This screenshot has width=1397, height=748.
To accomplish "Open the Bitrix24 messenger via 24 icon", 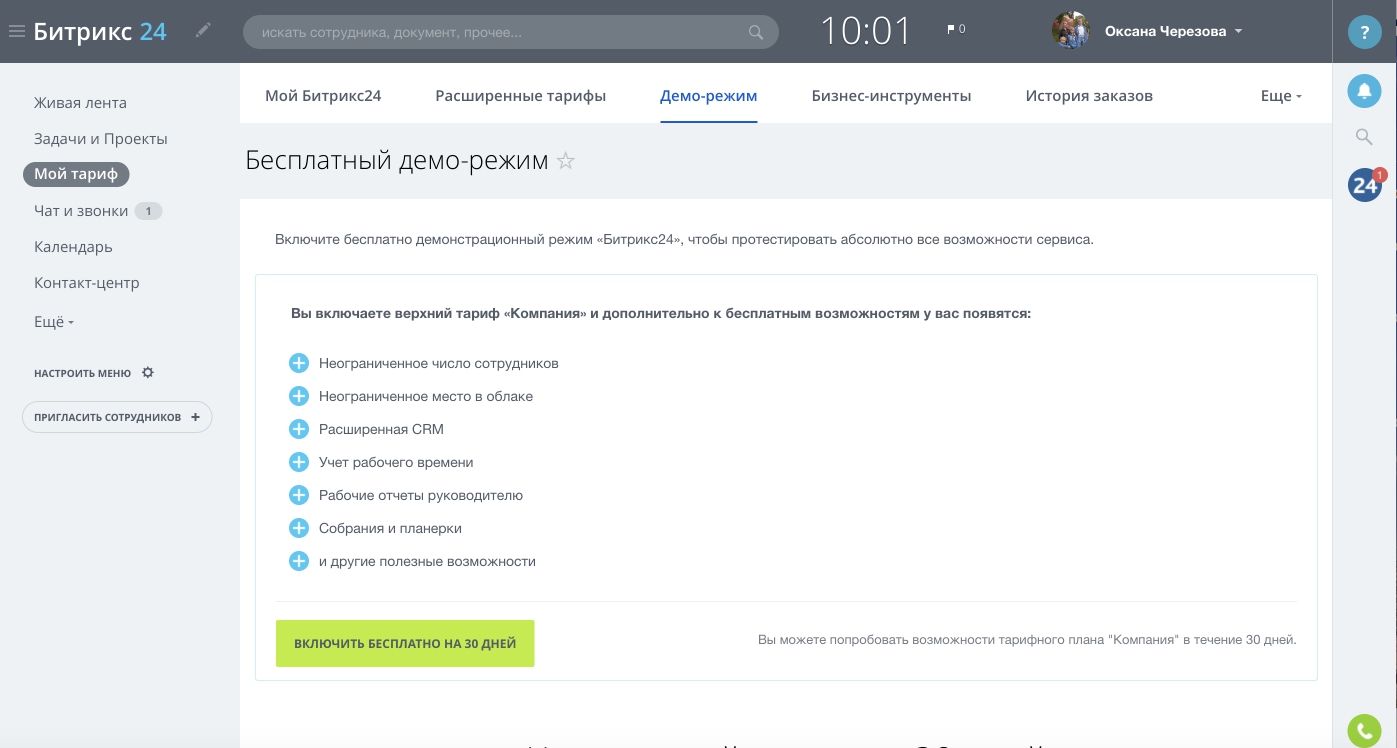I will [1364, 185].
